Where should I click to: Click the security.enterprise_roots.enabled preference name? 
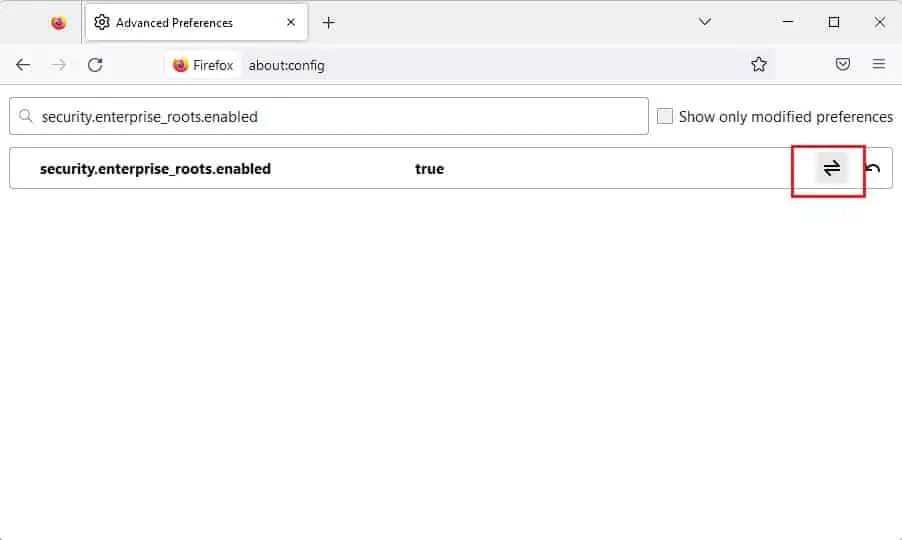[155, 168]
